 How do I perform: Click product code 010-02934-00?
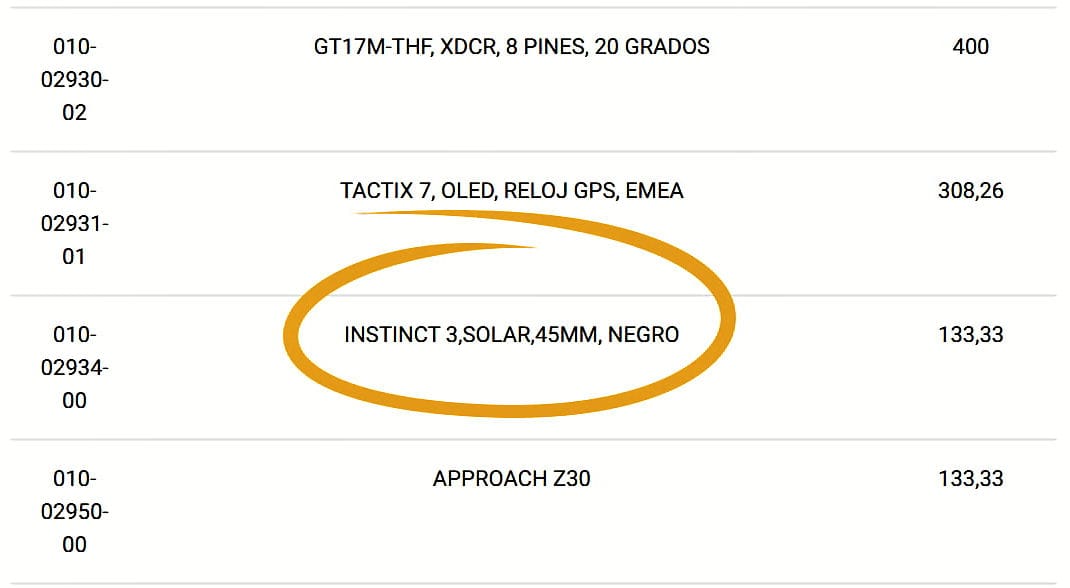pyautogui.click(x=75, y=367)
